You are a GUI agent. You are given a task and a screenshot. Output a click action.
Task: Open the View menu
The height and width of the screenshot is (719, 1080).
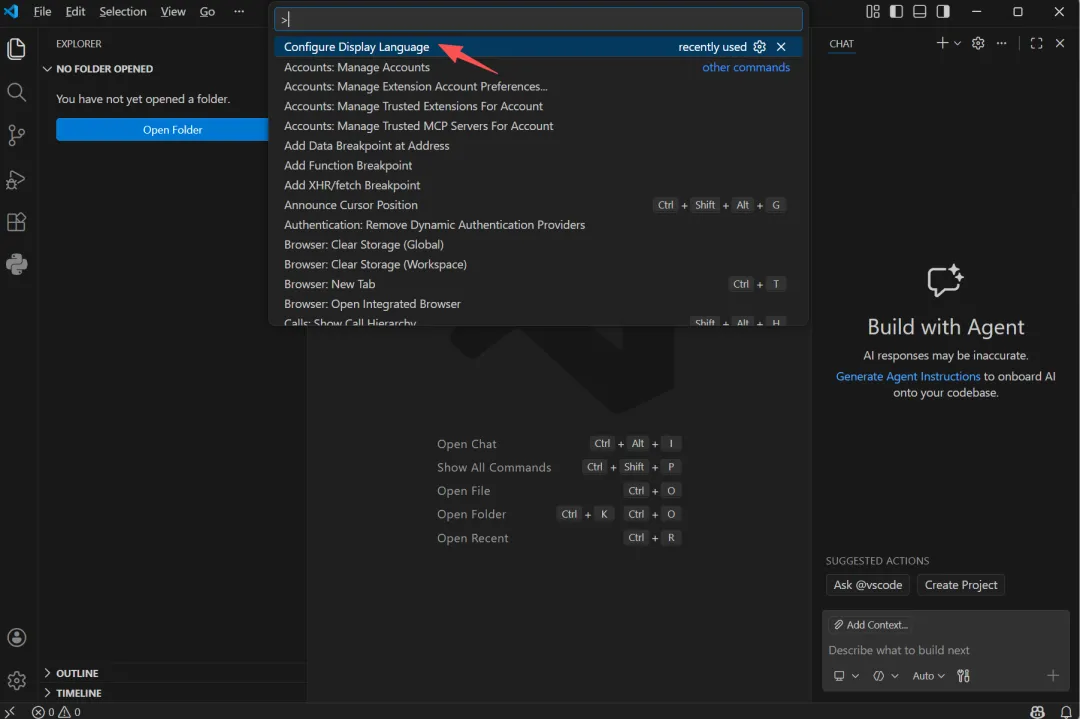coord(173,11)
